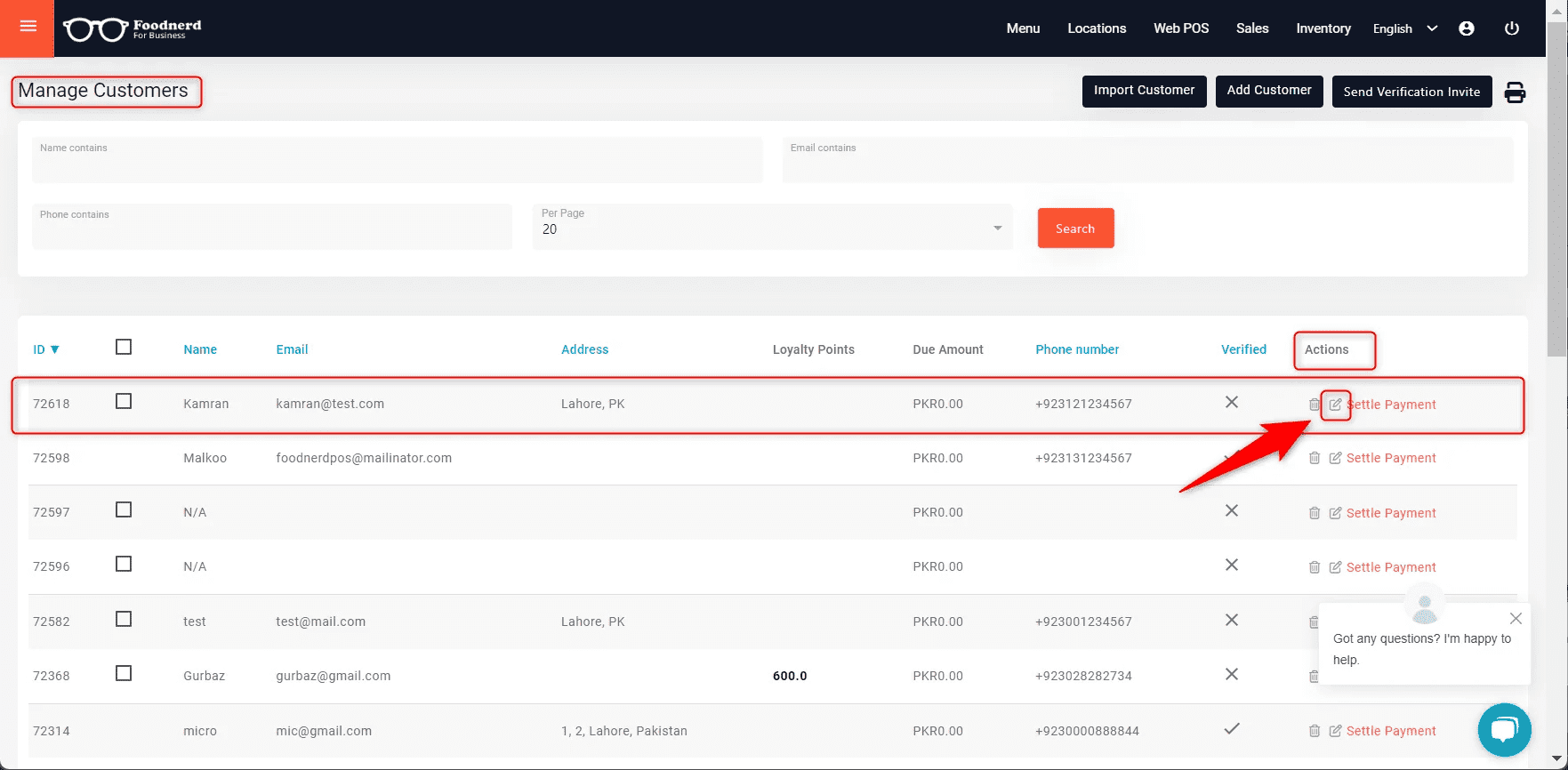Screen dimensions: 1568x770
Task: Print the customer list
Action: pyautogui.click(x=1515, y=92)
